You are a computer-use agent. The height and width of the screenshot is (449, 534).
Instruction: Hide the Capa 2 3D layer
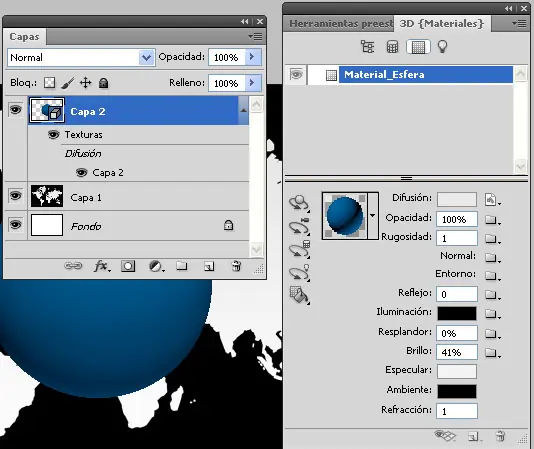click(x=16, y=110)
